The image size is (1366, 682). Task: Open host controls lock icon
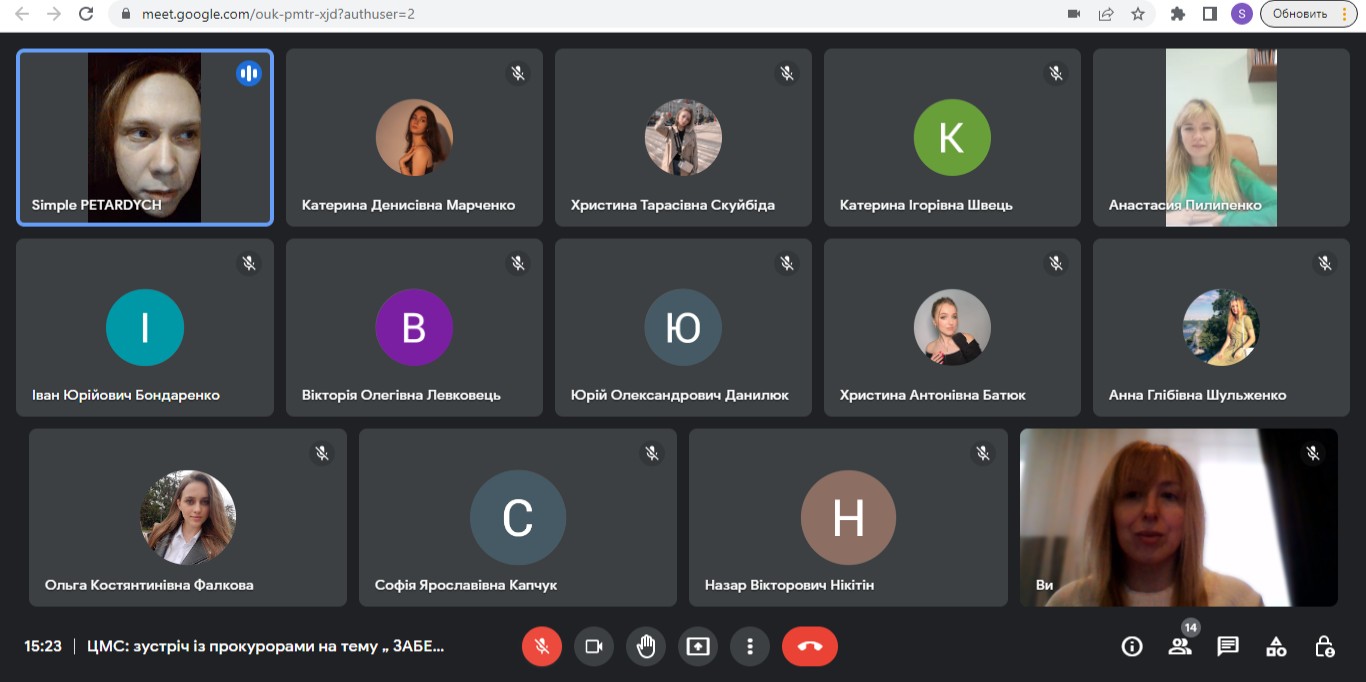coord(1324,646)
